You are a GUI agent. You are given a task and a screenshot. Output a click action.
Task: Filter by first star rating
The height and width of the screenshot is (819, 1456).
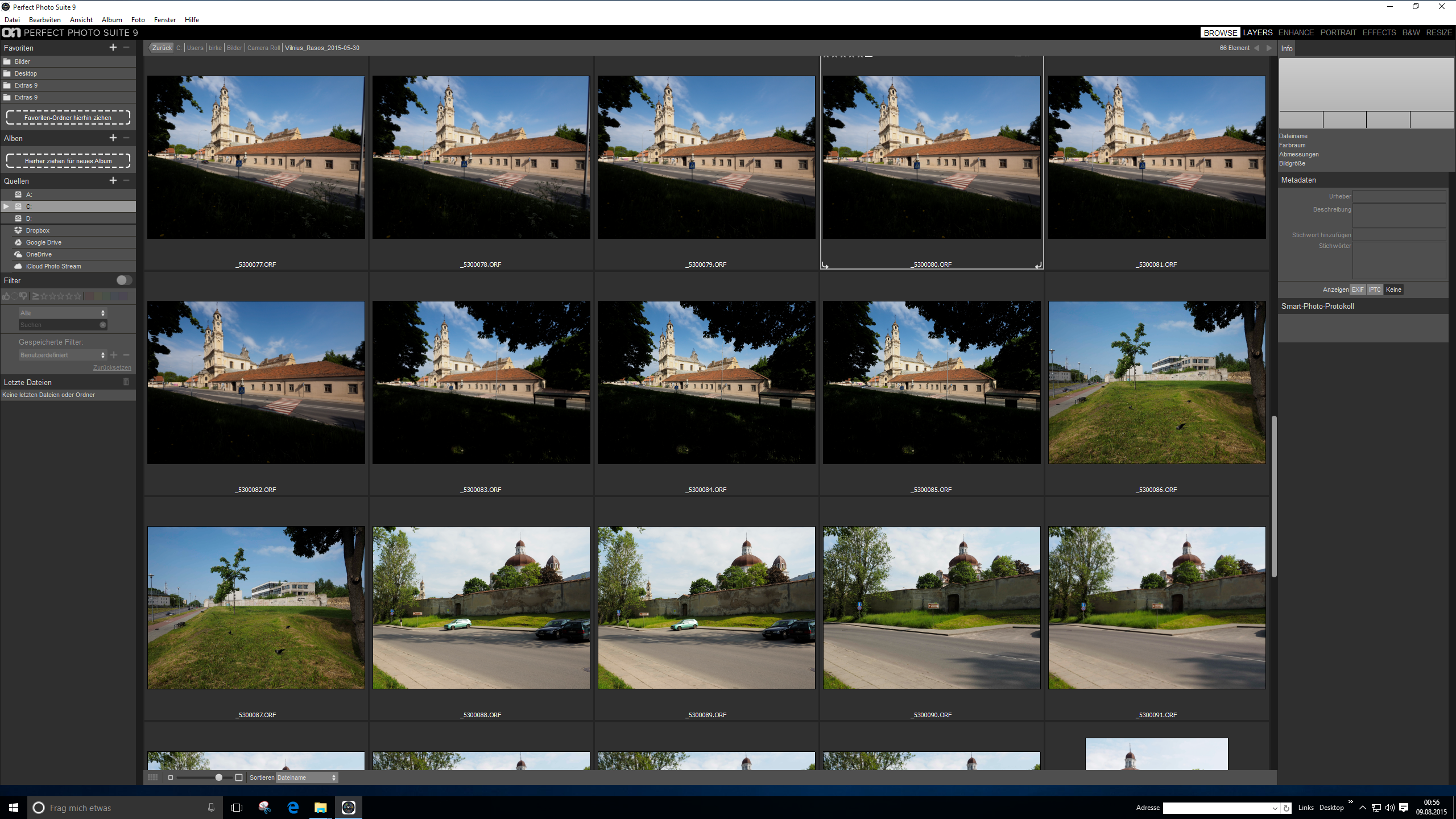pyautogui.click(x=44, y=296)
